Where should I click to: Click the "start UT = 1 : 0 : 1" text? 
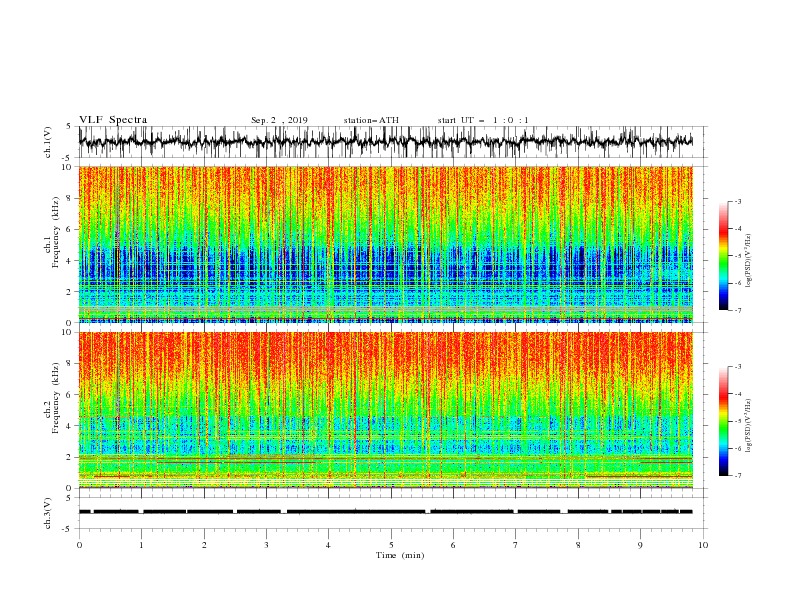coord(483,120)
